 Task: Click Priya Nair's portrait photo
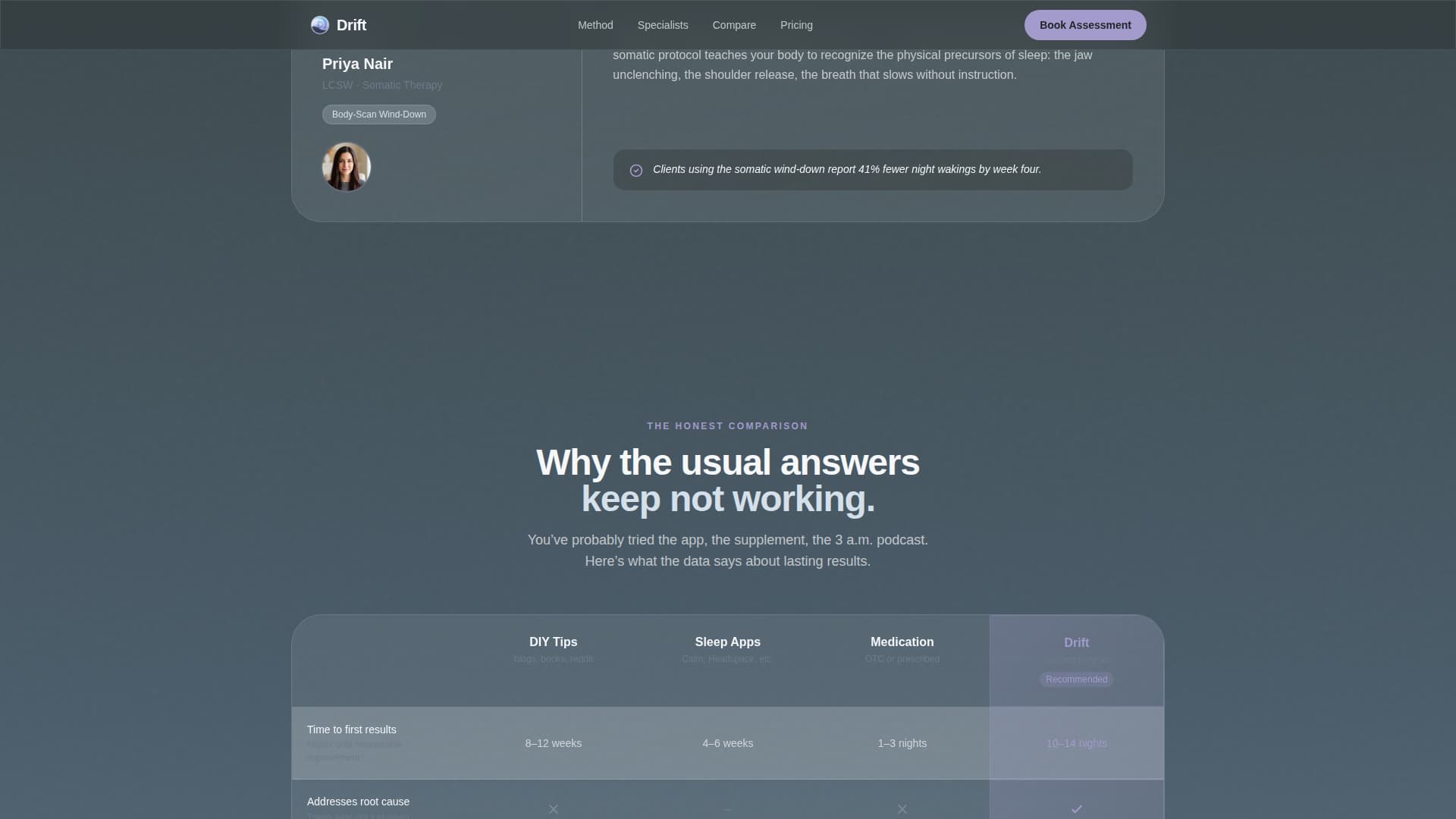pyautogui.click(x=347, y=167)
